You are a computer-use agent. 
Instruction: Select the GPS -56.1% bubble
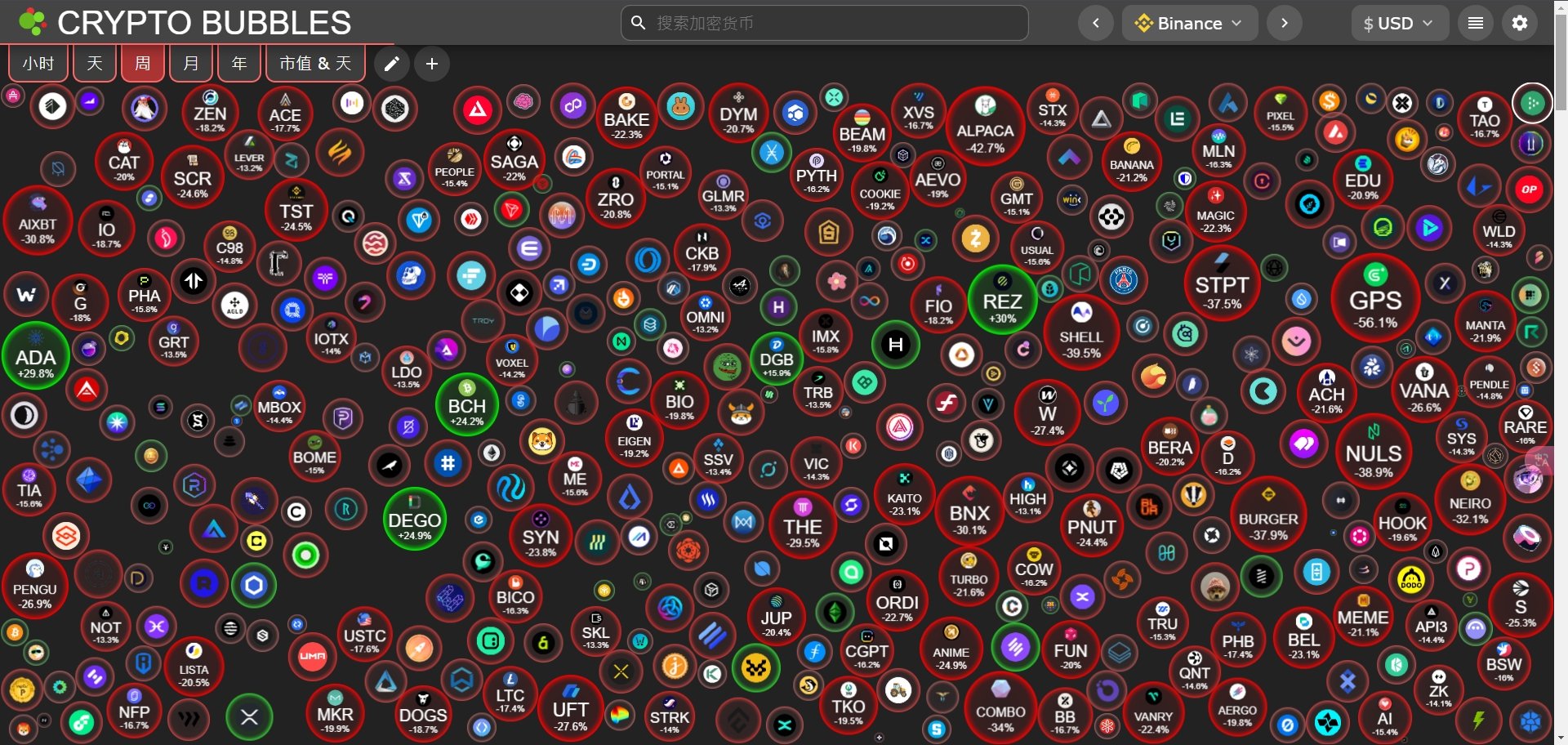[1375, 302]
